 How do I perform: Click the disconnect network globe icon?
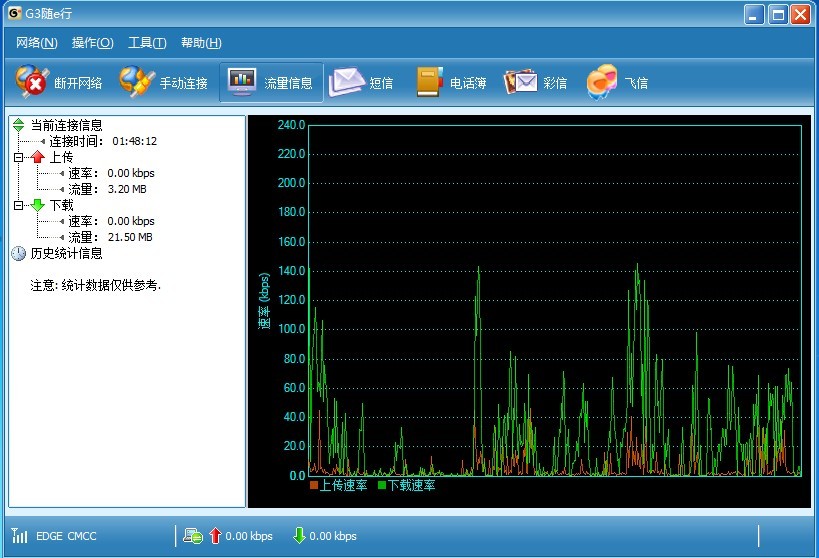click(32, 82)
